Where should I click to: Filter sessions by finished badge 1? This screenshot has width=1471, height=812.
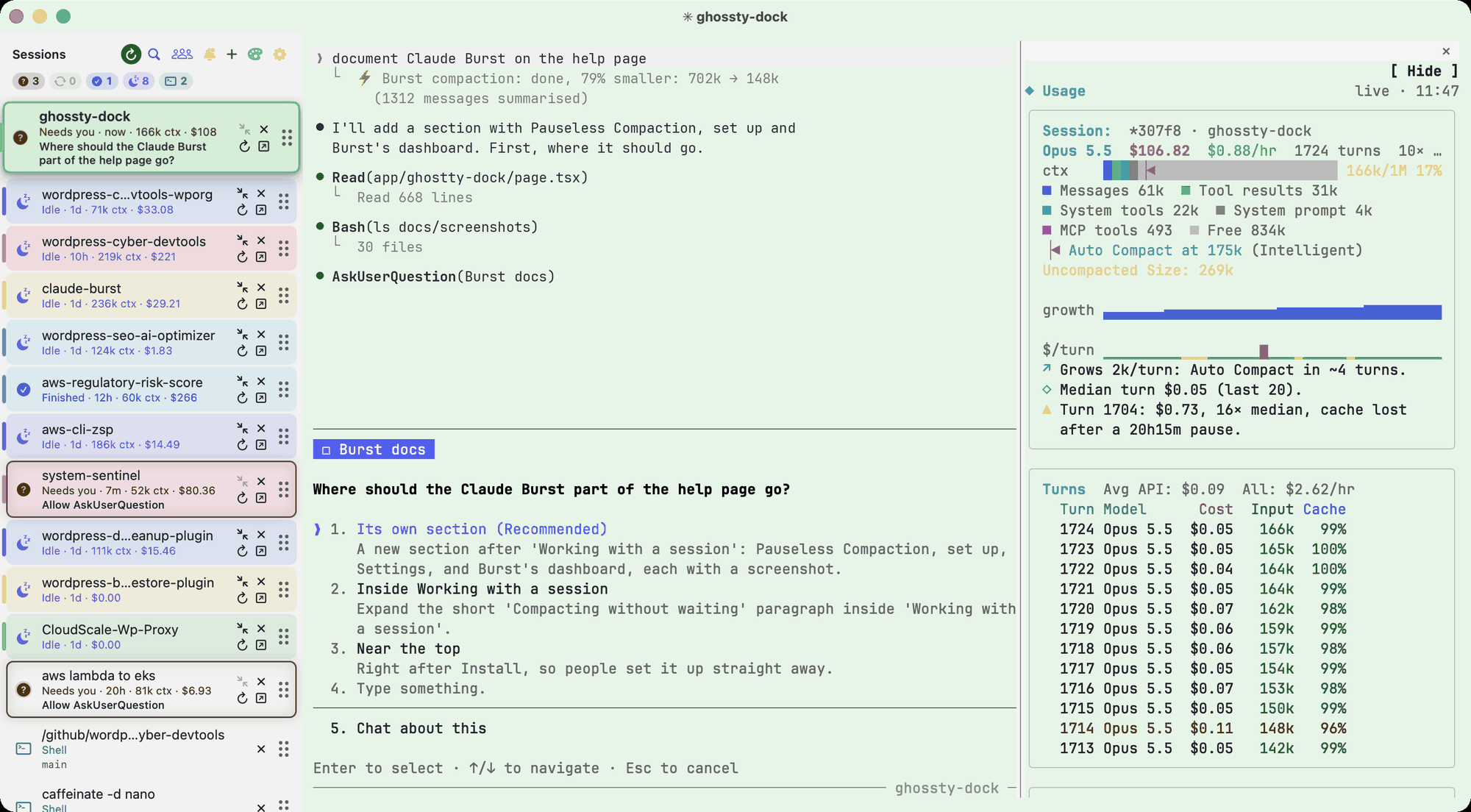click(102, 81)
